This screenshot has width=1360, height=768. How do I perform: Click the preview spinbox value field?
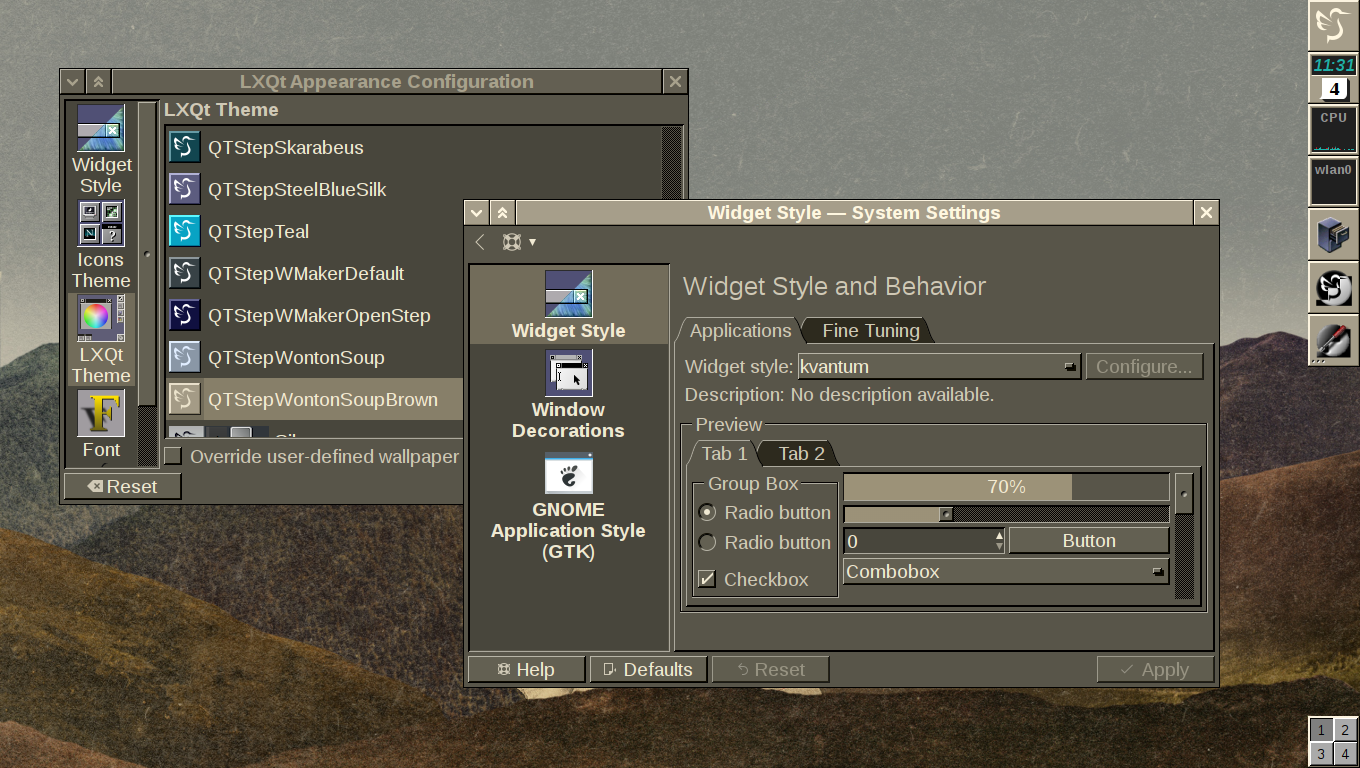coord(918,541)
